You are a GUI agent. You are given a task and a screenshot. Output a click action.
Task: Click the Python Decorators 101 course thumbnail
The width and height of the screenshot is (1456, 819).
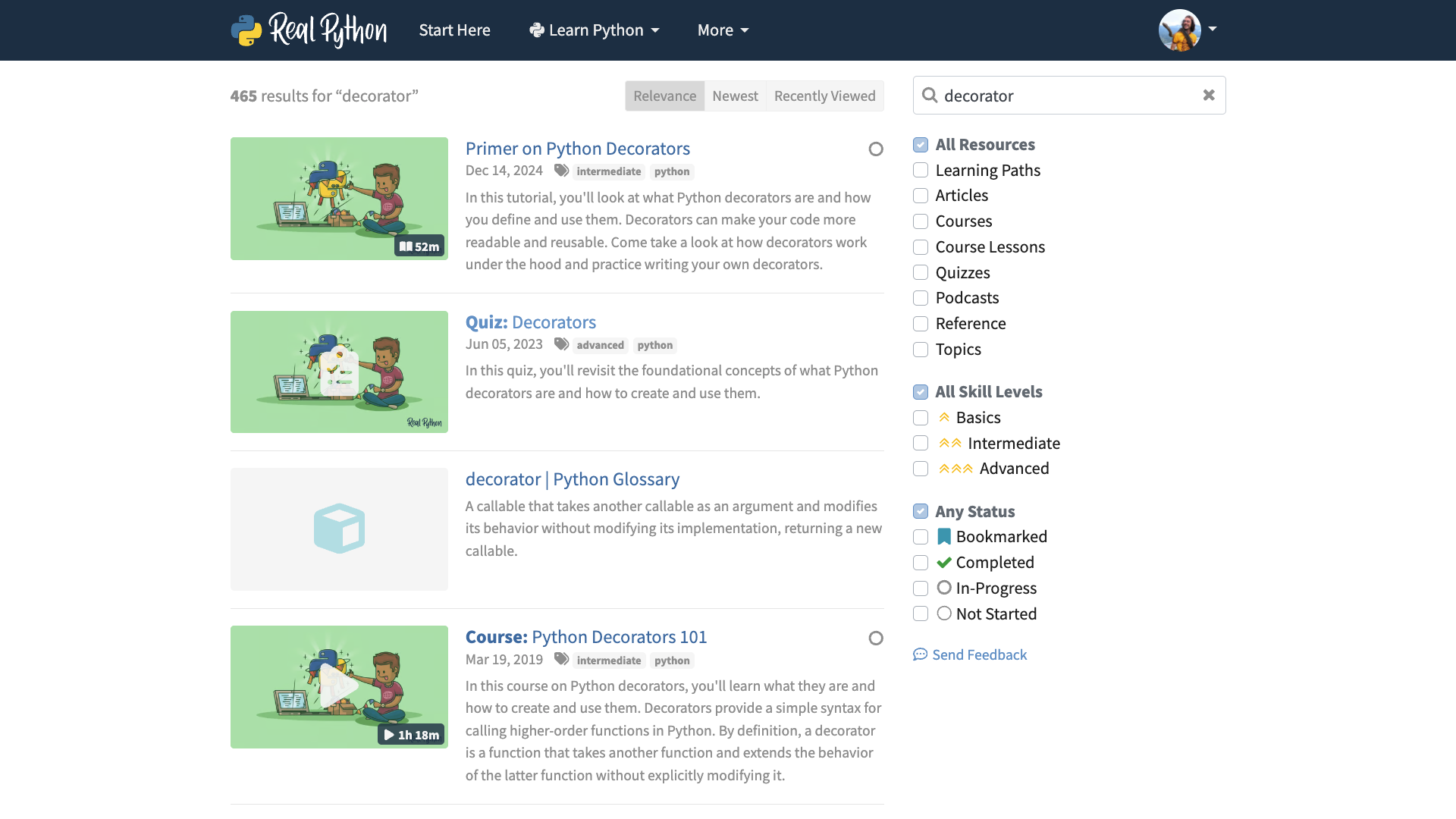click(x=339, y=687)
